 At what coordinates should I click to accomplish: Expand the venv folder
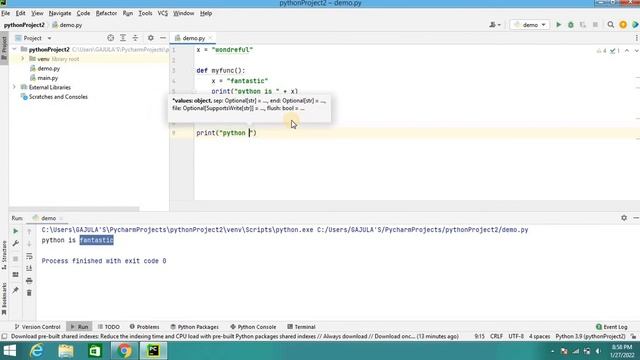(x=23, y=59)
